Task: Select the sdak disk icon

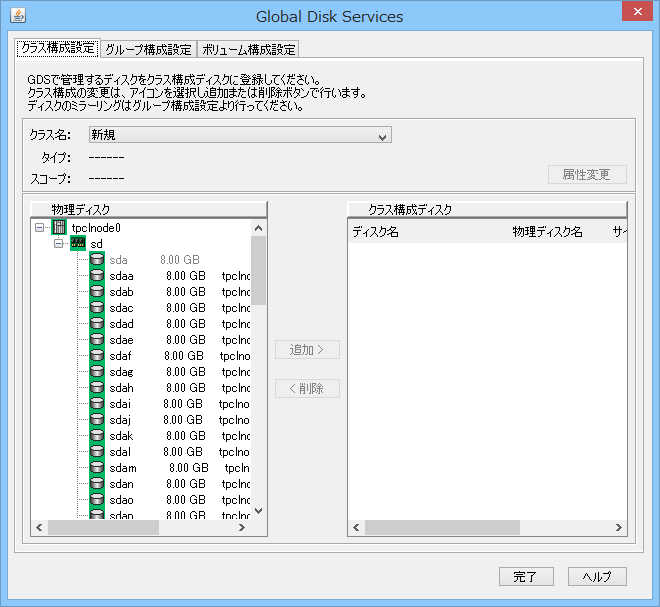Action: (97, 435)
